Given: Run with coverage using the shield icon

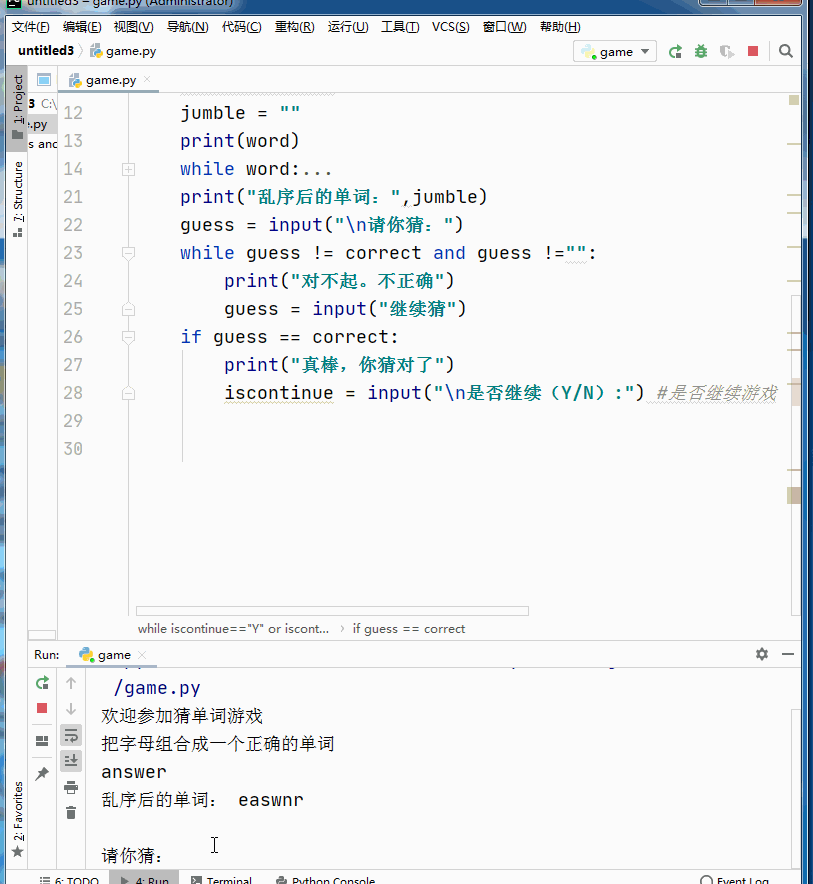Looking at the screenshot, I should [x=726, y=50].
